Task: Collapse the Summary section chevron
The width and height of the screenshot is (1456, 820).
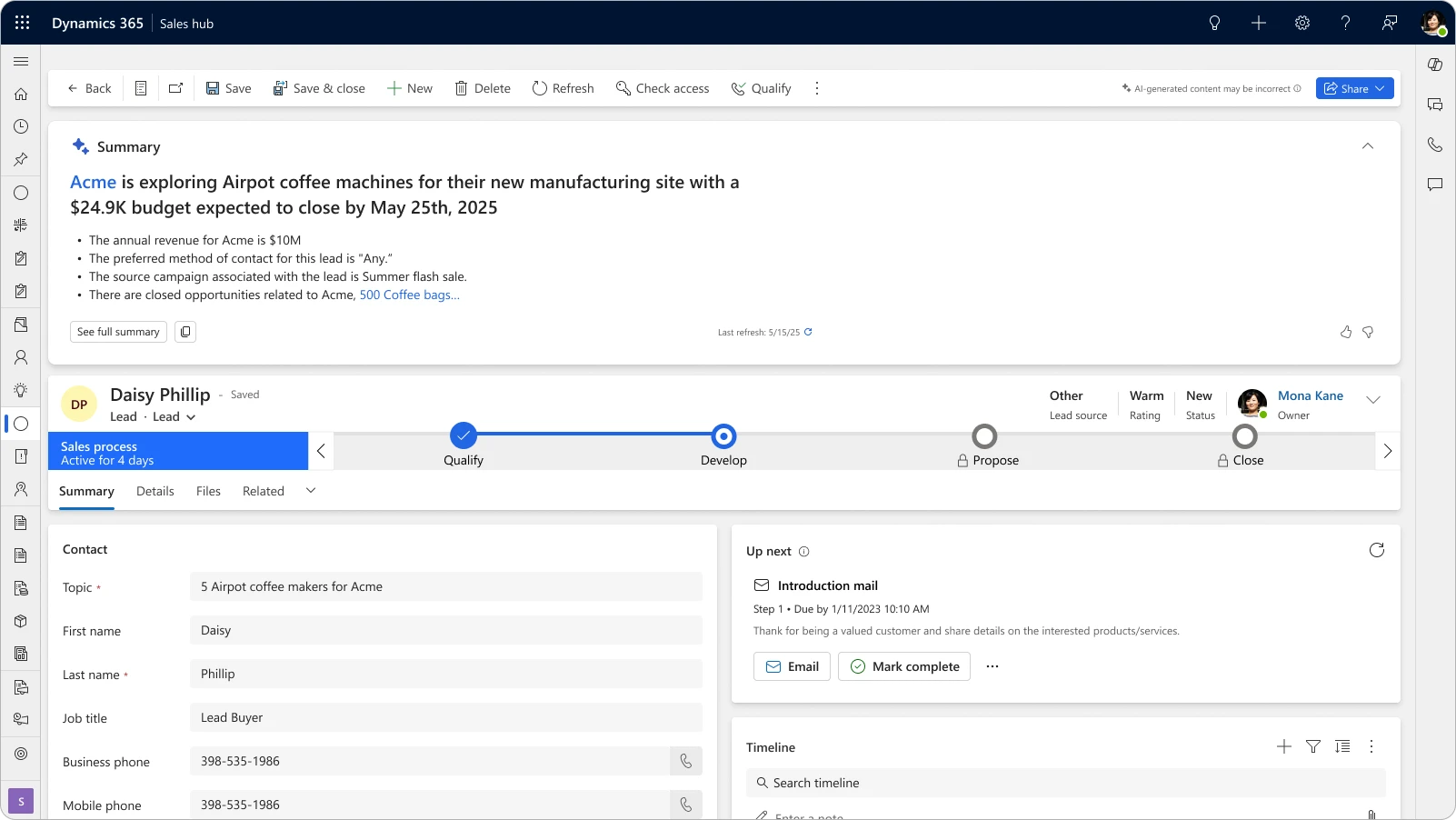Action: (x=1367, y=145)
